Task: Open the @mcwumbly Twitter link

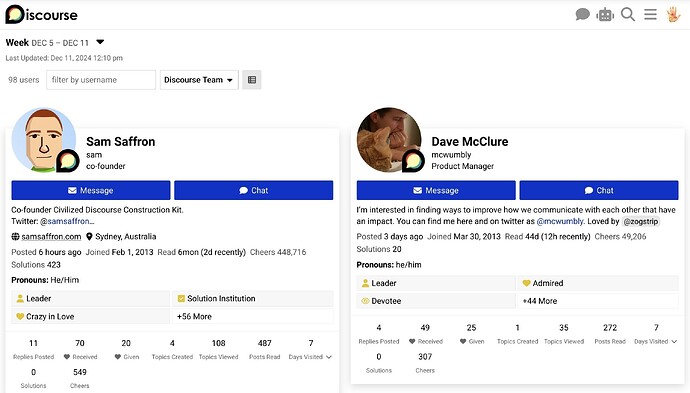Action: point(560,221)
